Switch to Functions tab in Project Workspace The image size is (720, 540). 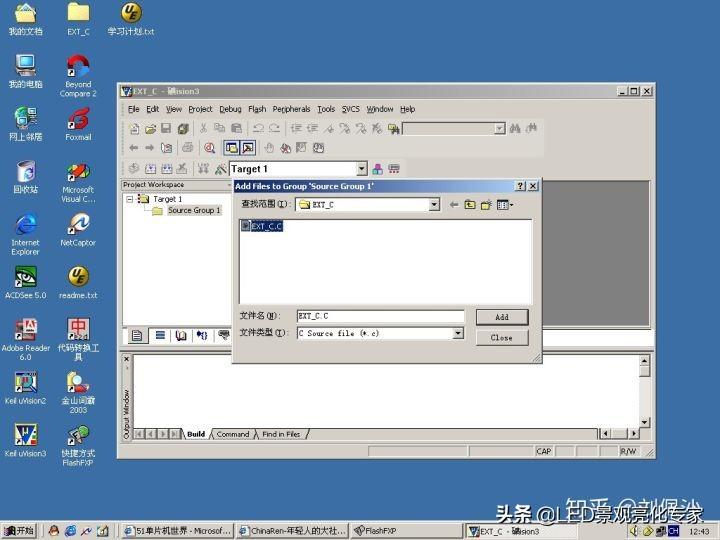coord(202,336)
